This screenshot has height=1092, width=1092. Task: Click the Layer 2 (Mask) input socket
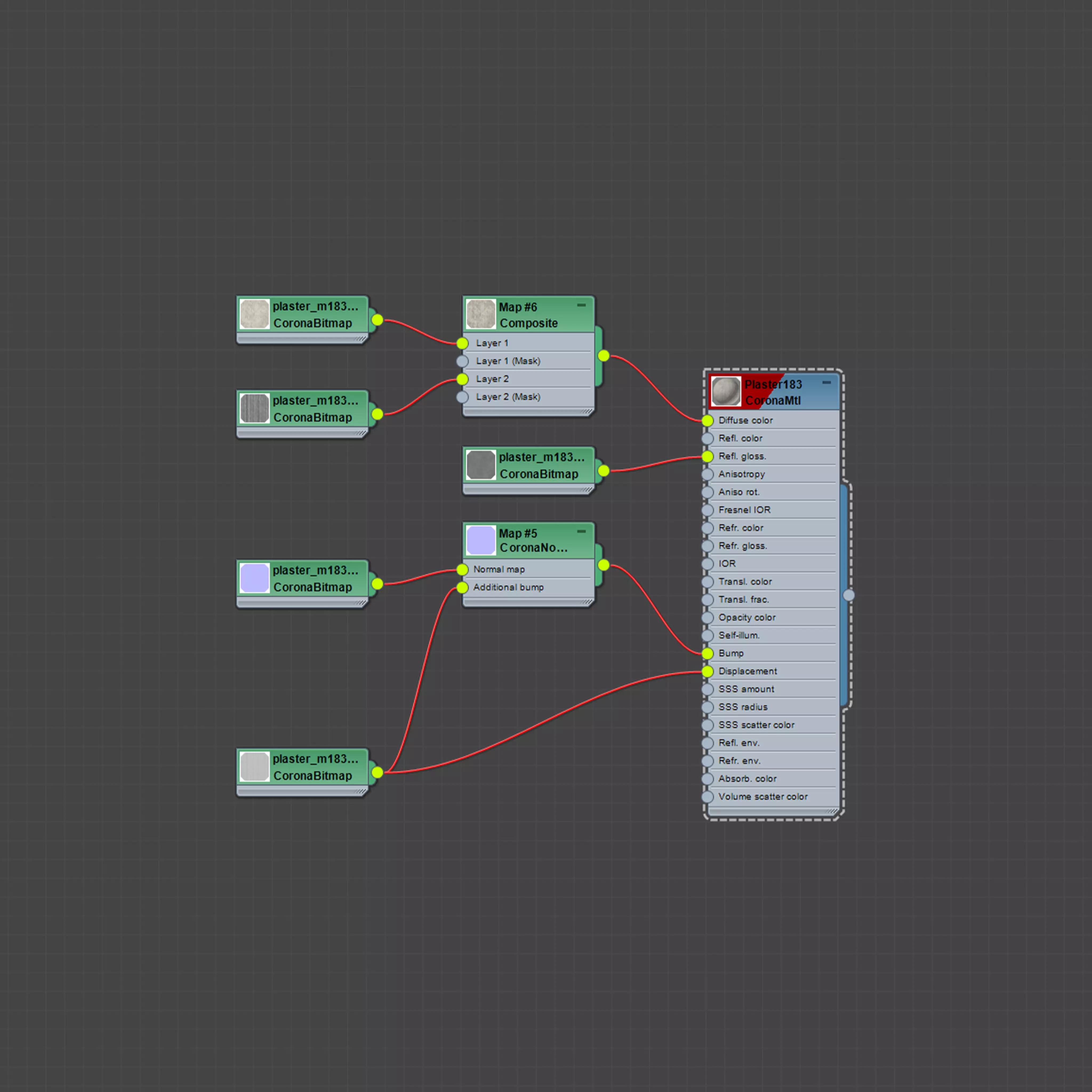pyautogui.click(x=462, y=397)
